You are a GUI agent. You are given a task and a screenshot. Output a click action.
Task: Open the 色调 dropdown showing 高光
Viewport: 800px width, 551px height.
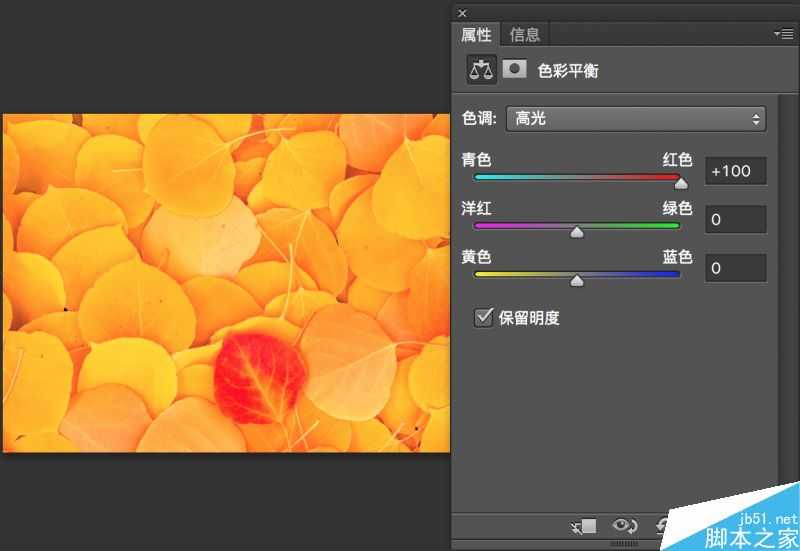[x=636, y=119]
